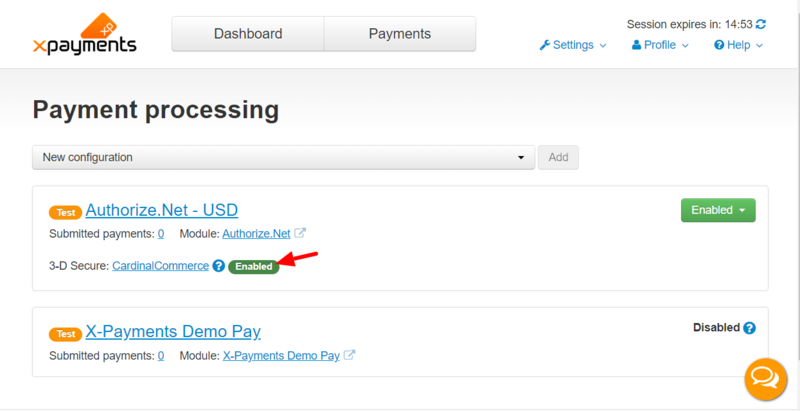Viewport: 800px width, 411px height.
Task: Click the Session expires in text
Action: click(689, 24)
